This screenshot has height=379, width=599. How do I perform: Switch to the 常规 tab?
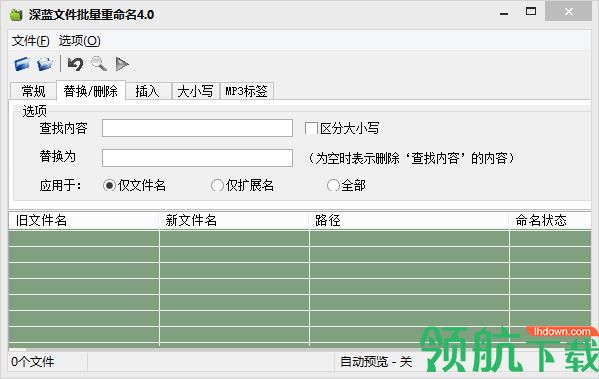click(33, 91)
